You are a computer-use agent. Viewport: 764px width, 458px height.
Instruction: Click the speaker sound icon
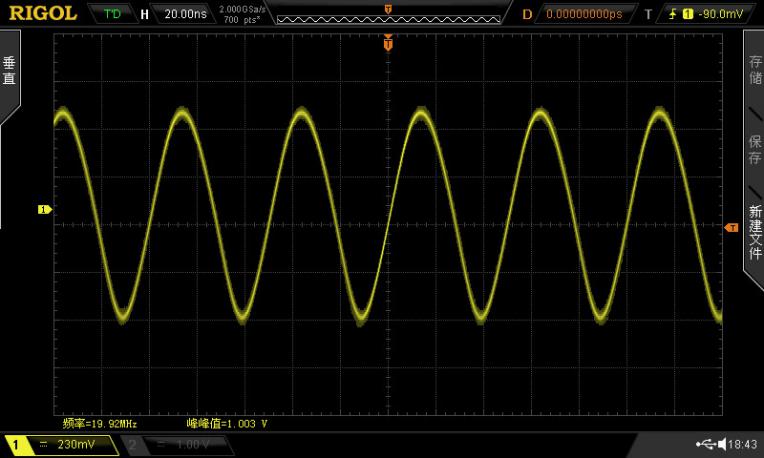click(x=722, y=444)
